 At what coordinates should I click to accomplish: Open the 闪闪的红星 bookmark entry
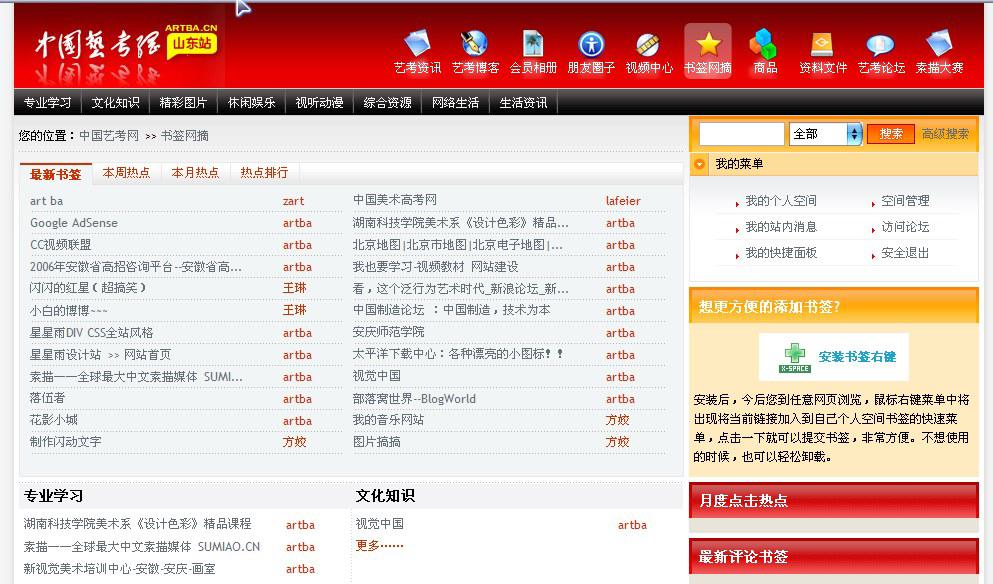tap(87, 288)
